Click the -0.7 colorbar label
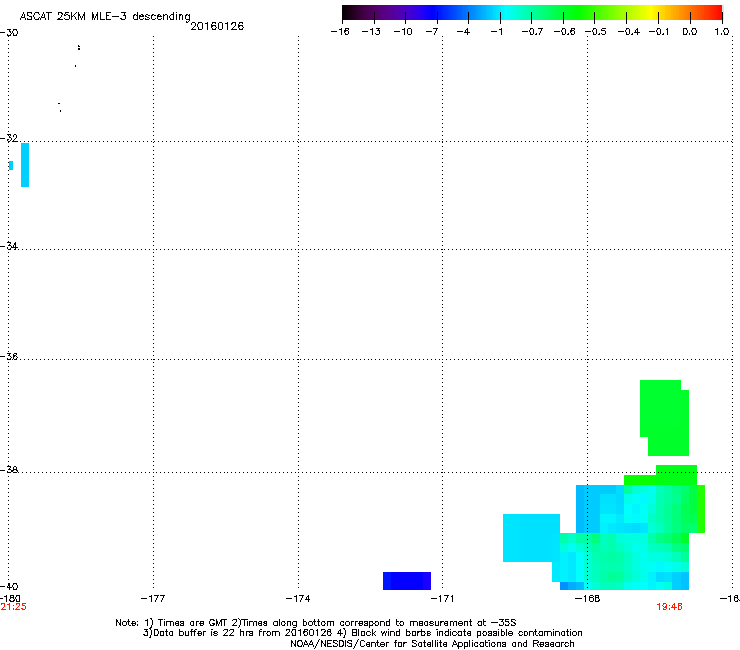This screenshot has height=650, width=740. pyautogui.click(x=532, y=32)
